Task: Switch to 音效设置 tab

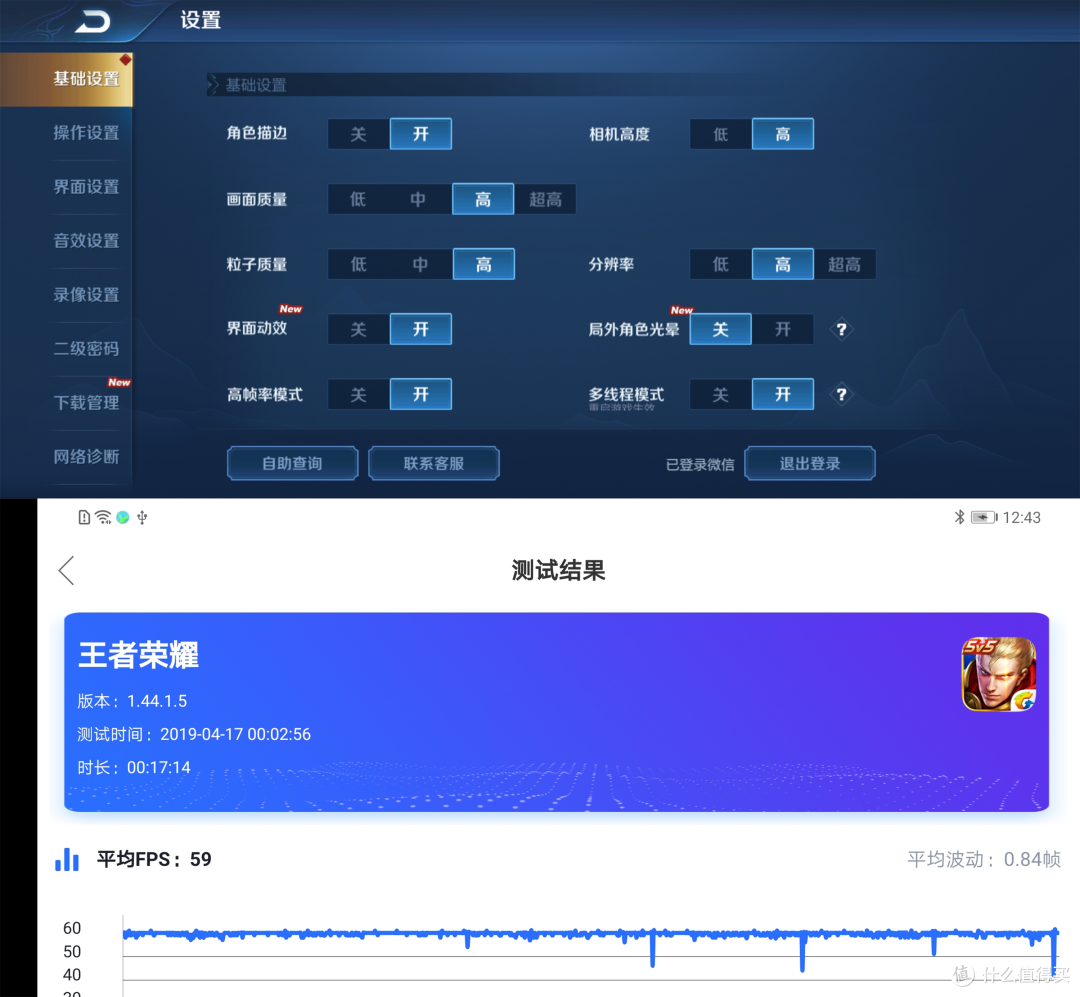Action: pos(87,240)
